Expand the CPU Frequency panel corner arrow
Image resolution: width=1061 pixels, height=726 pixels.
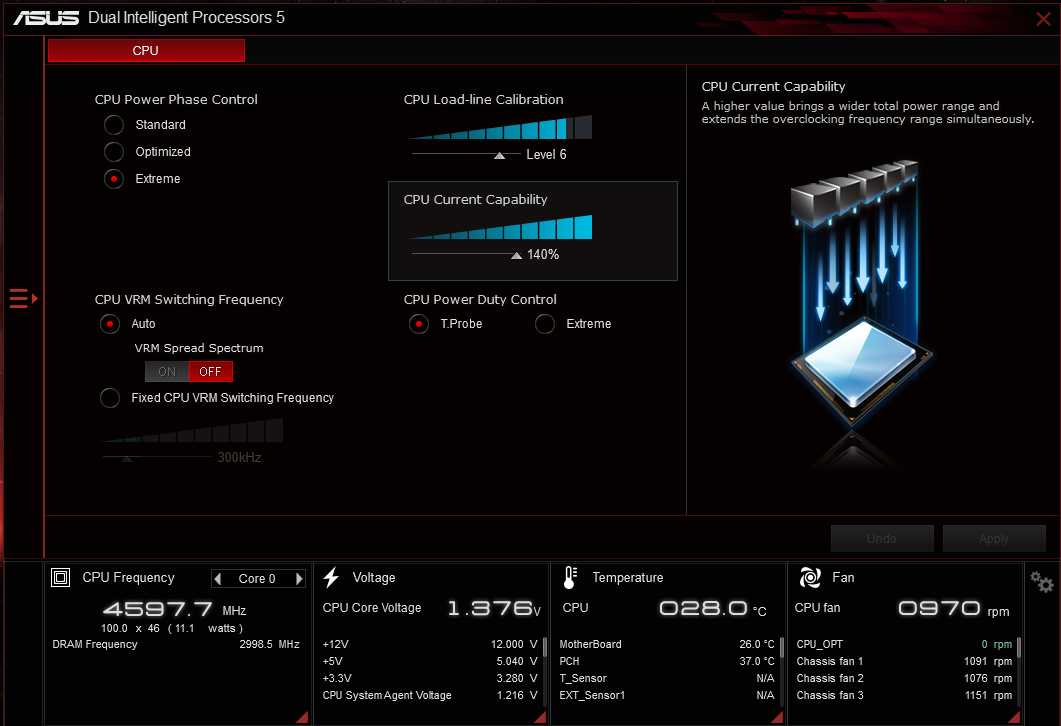pyautogui.click(x=302, y=717)
